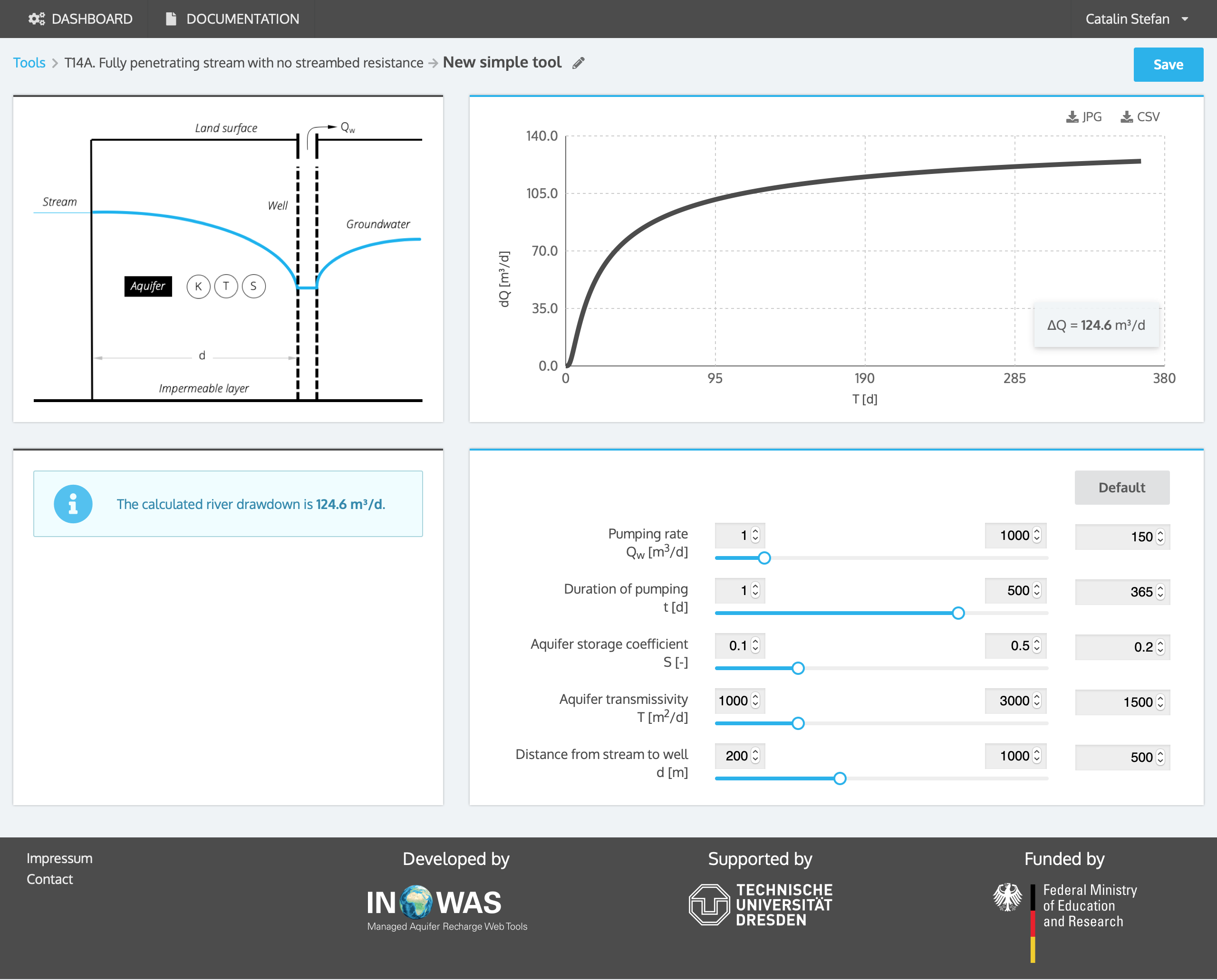This screenshot has height=980, width=1217.
Task: Click the T circle in aquifer diagram
Action: click(x=226, y=287)
